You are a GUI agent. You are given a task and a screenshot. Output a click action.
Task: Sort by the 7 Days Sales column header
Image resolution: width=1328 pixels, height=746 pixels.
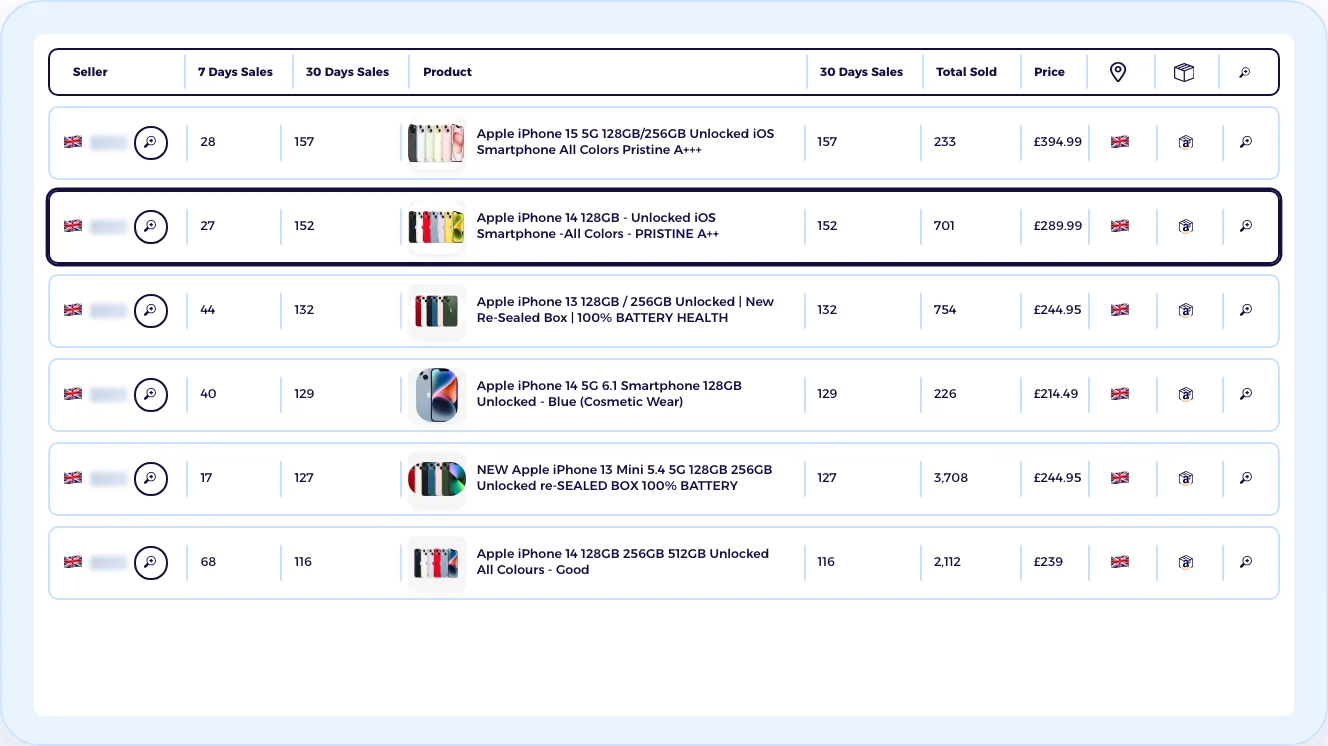point(235,72)
